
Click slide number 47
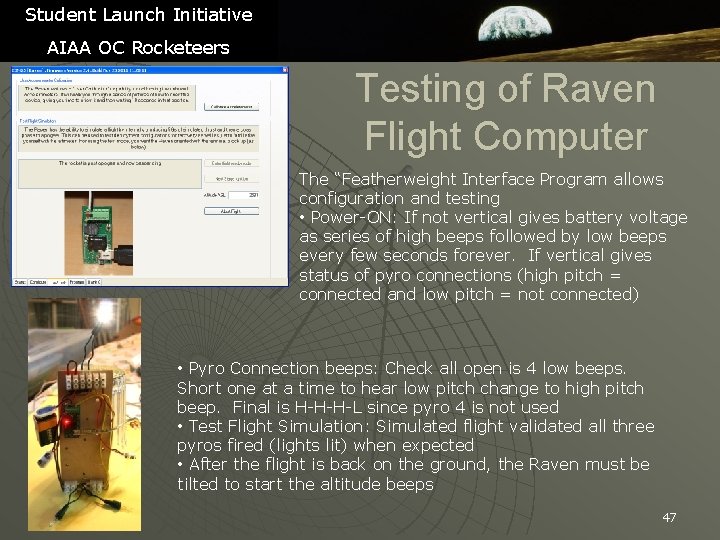669,518
